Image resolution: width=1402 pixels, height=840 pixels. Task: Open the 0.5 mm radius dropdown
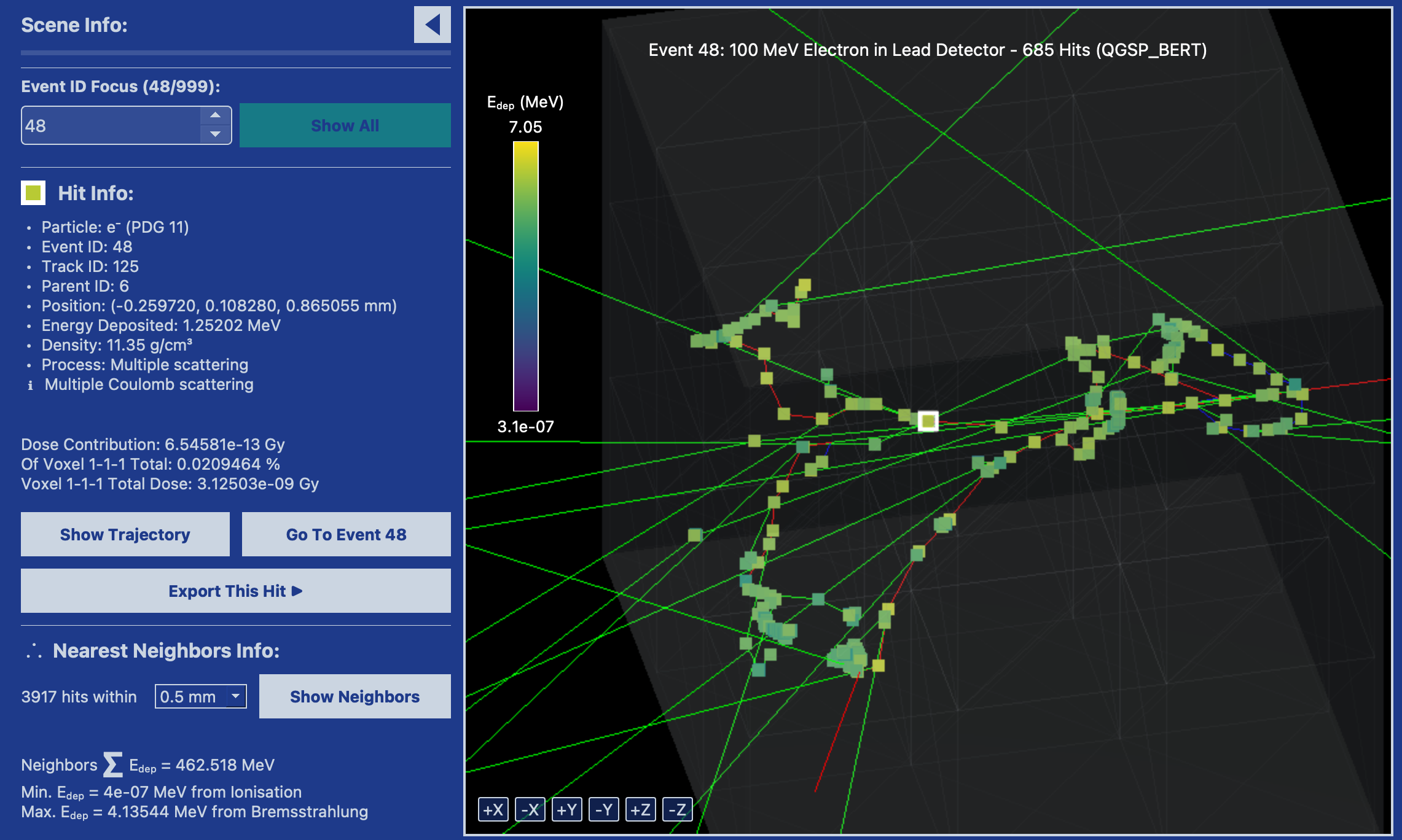pyautogui.click(x=200, y=696)
